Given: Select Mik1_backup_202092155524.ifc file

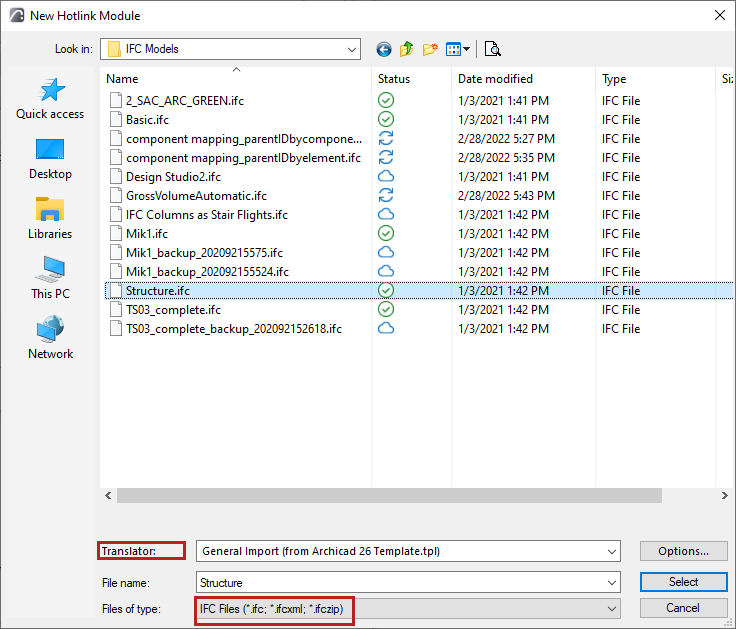Looking at the screenshot, I should click(x=207, y=272).
